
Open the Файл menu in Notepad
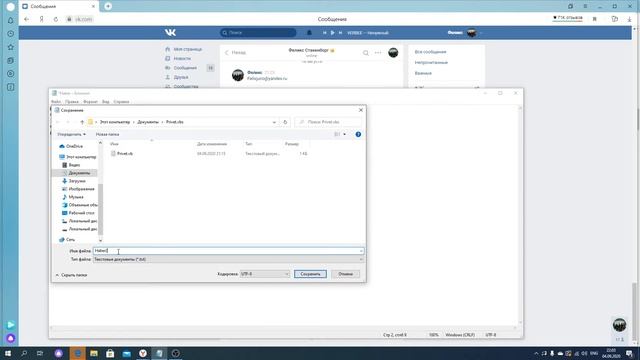pyautogui.click(x=56, y=102)
